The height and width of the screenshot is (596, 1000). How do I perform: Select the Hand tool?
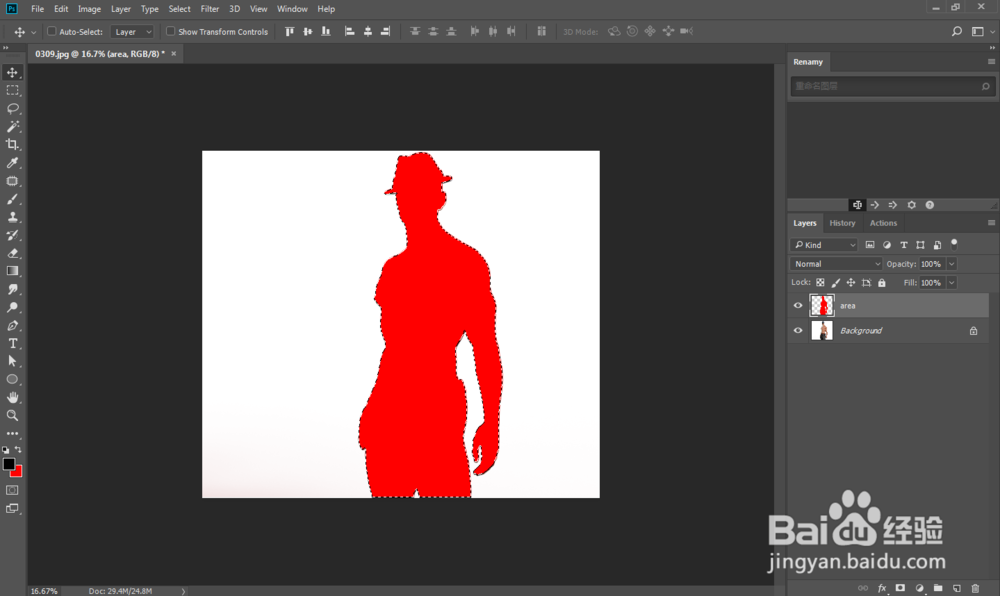[x=13, y=397]
